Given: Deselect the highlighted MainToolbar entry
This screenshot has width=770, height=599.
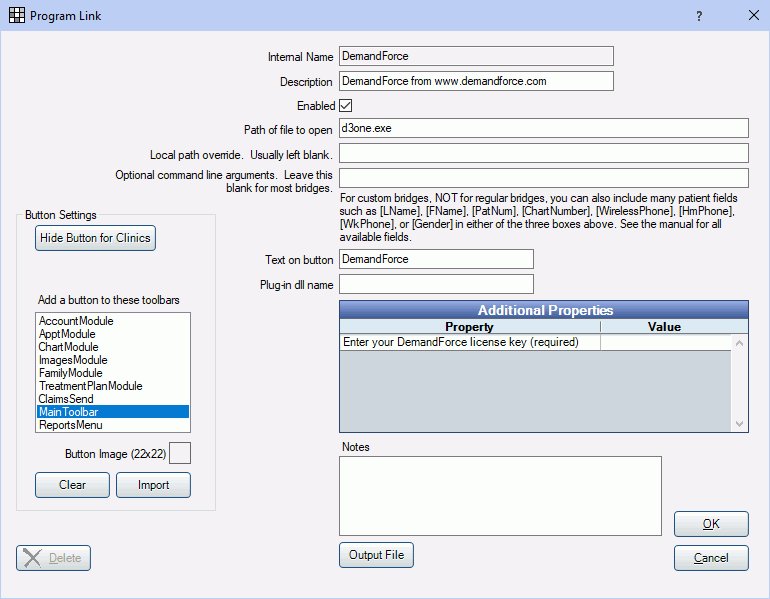Looking at the screenshot, I should tap(112, 411).
